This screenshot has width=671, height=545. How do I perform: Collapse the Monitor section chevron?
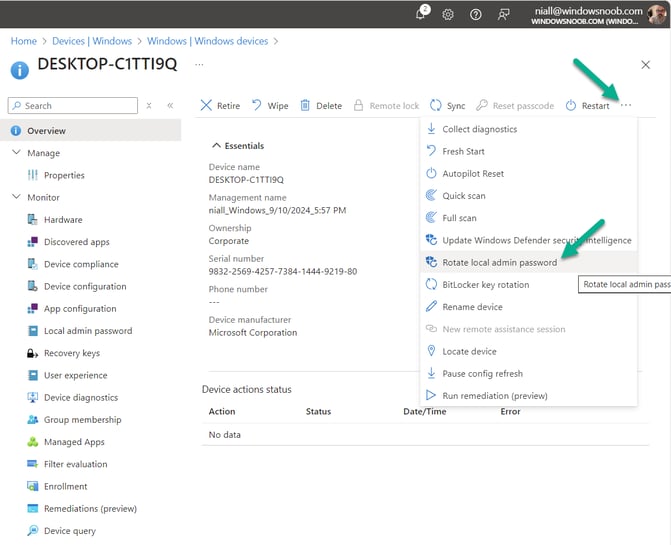(x=16, y=197)
